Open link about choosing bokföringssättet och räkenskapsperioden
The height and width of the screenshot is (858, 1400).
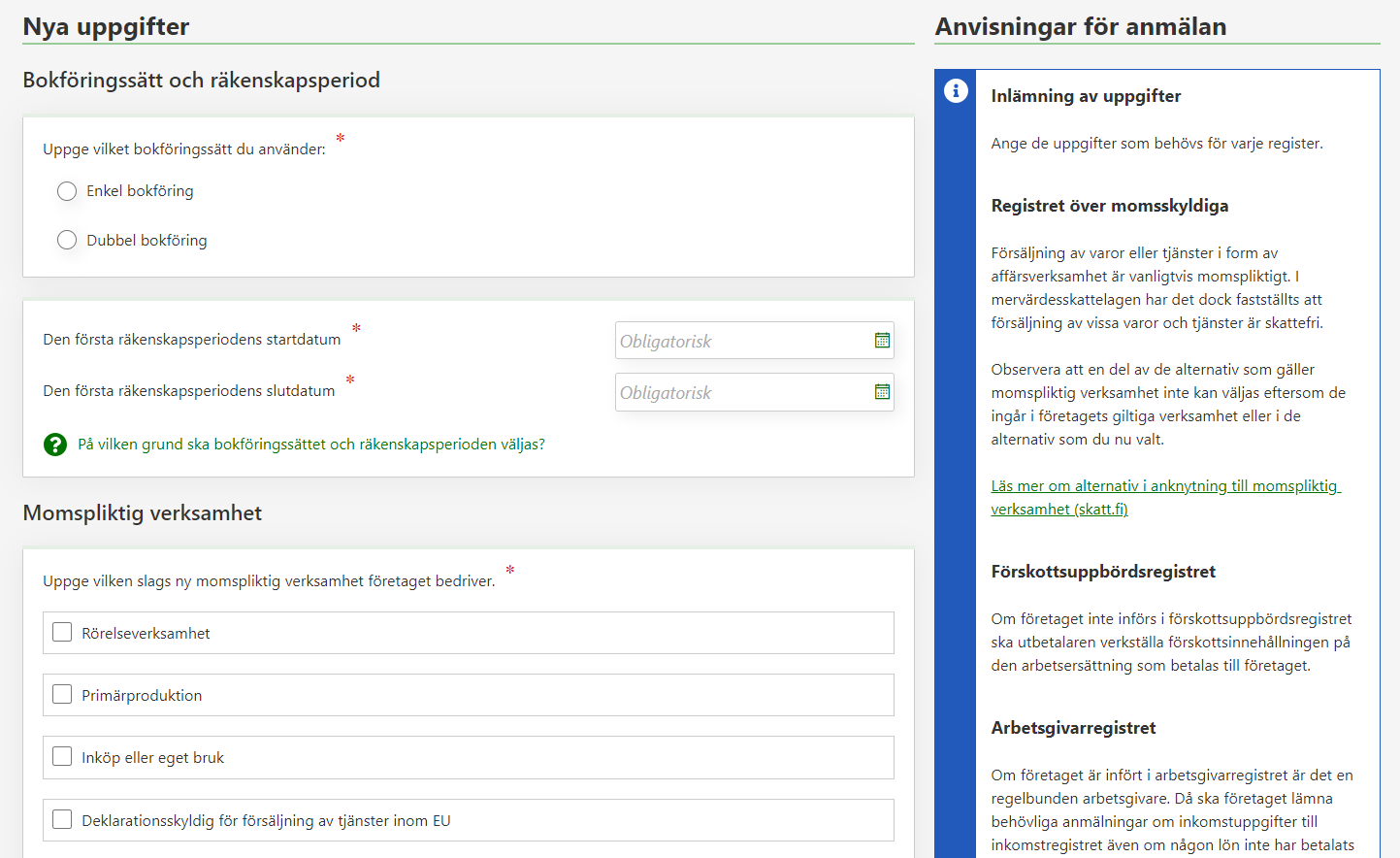[311, 445]
